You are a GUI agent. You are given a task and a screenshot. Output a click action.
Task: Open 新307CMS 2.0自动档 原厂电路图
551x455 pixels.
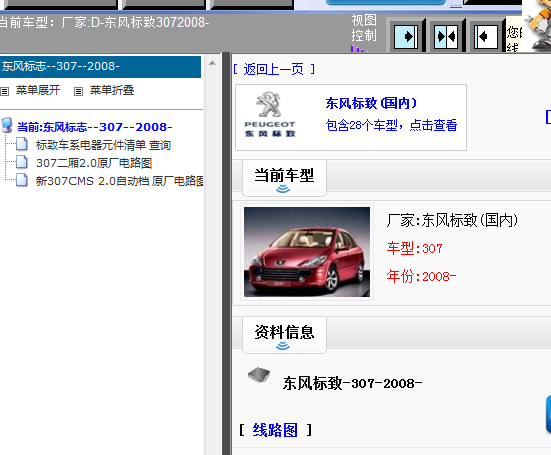(x=119, y=181)
